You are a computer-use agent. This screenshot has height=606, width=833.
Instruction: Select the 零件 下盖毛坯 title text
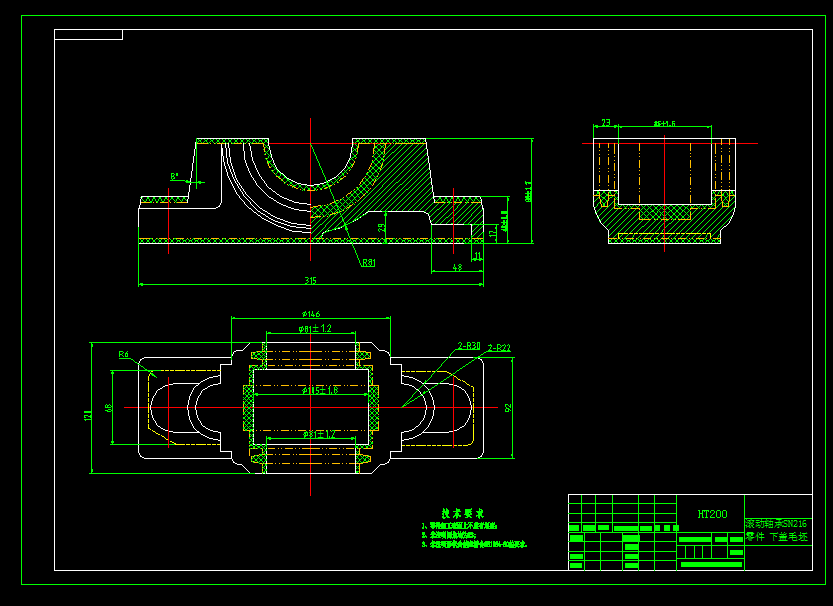(x=777, y=536)
